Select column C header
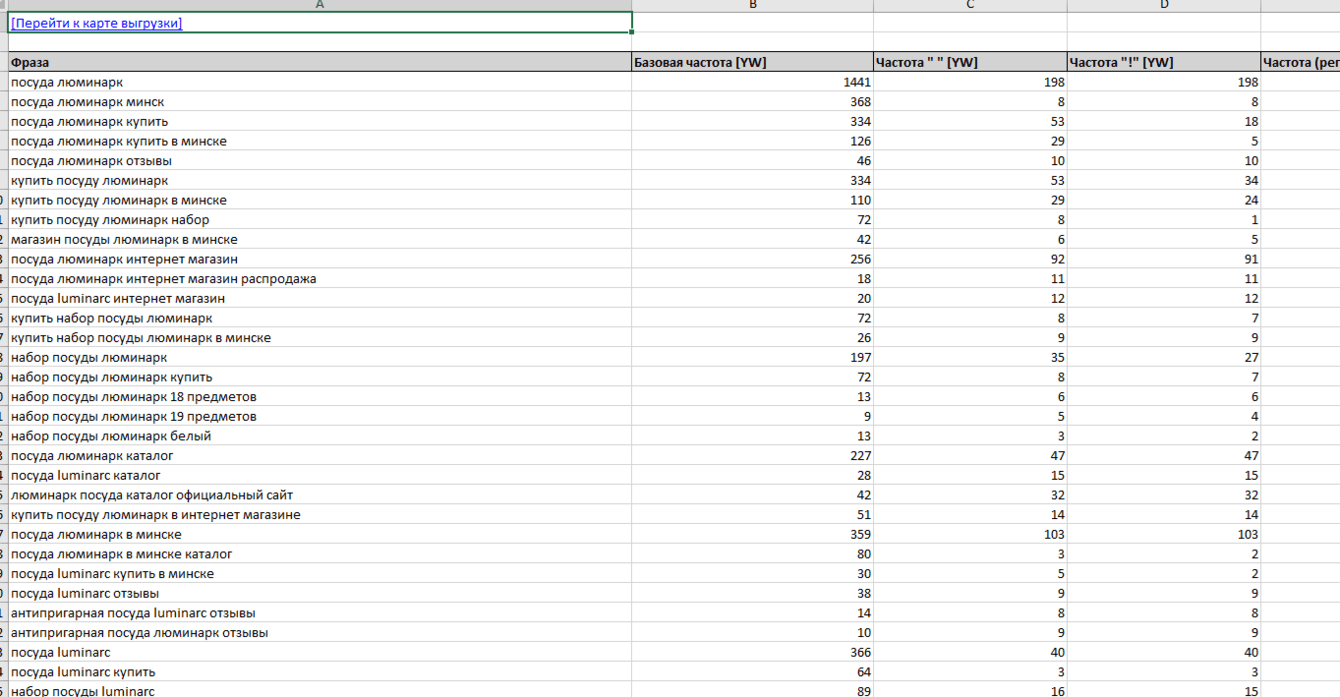This screenshot has width=1340, height=697. 970,5
